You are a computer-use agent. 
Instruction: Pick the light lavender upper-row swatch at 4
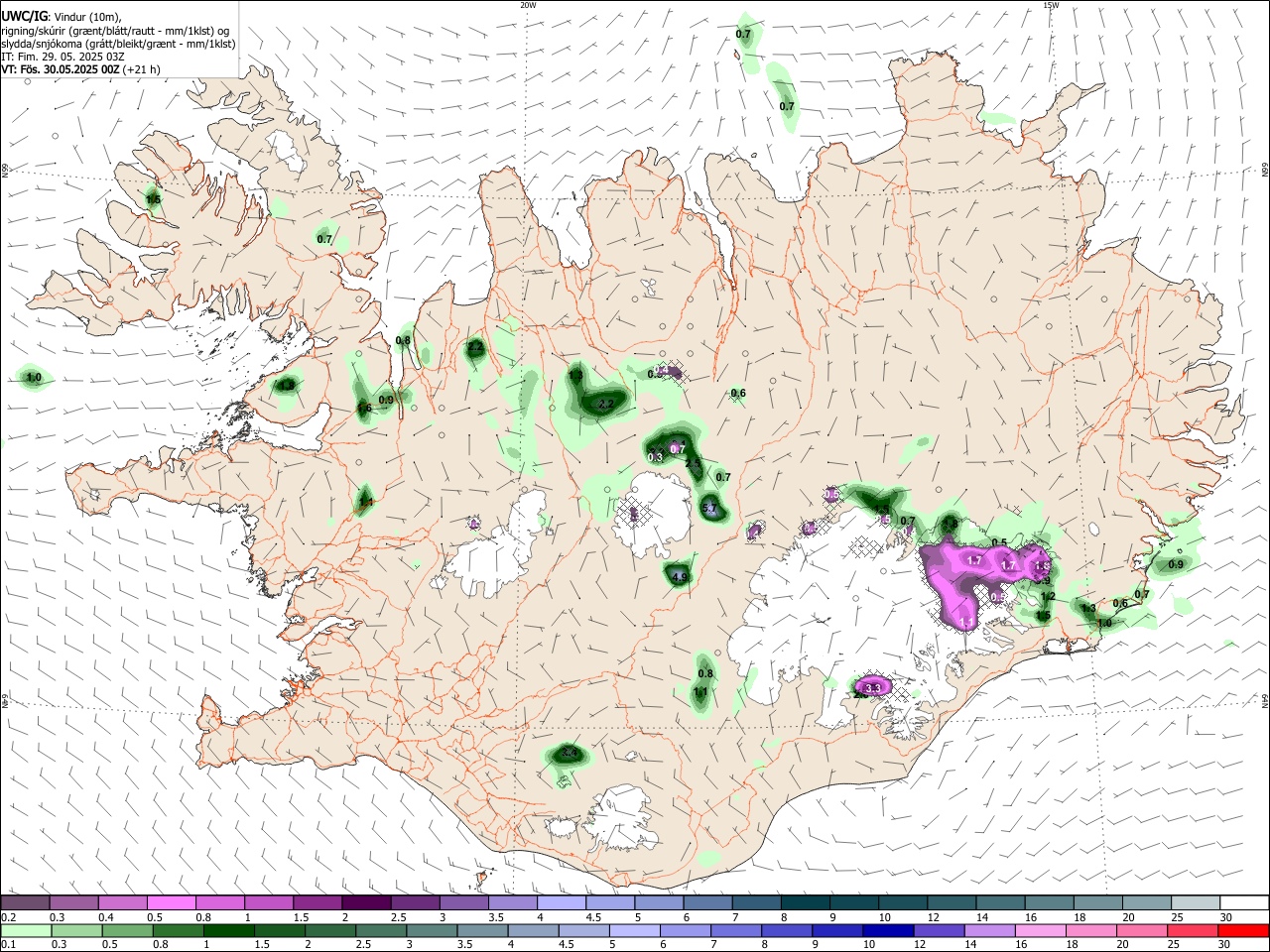pos(562,903)
